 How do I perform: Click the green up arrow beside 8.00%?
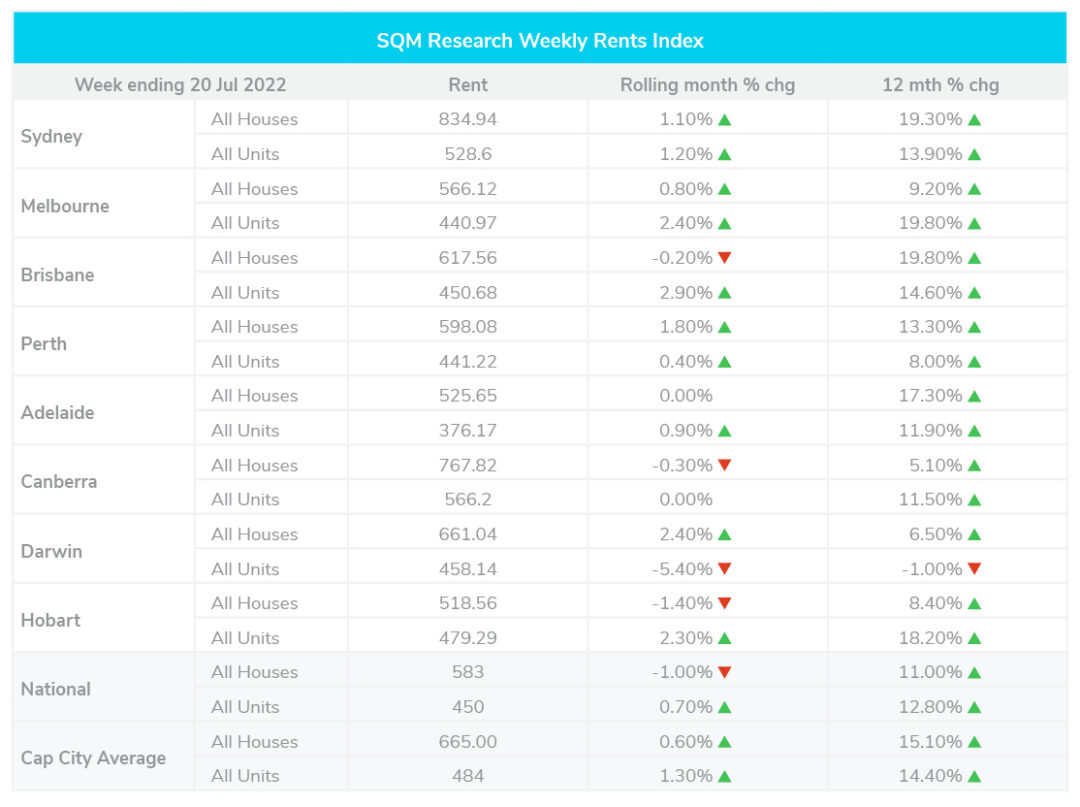974,361
